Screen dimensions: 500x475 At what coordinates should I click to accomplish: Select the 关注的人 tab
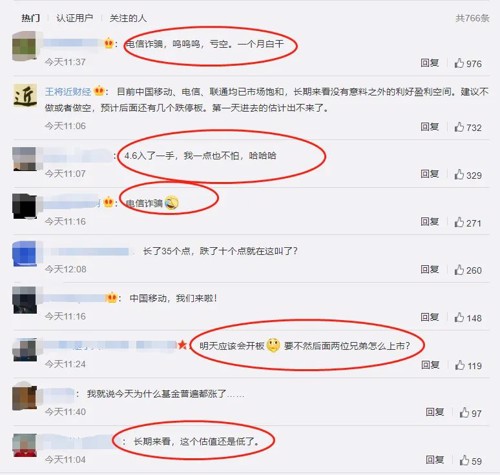[128, 18]
